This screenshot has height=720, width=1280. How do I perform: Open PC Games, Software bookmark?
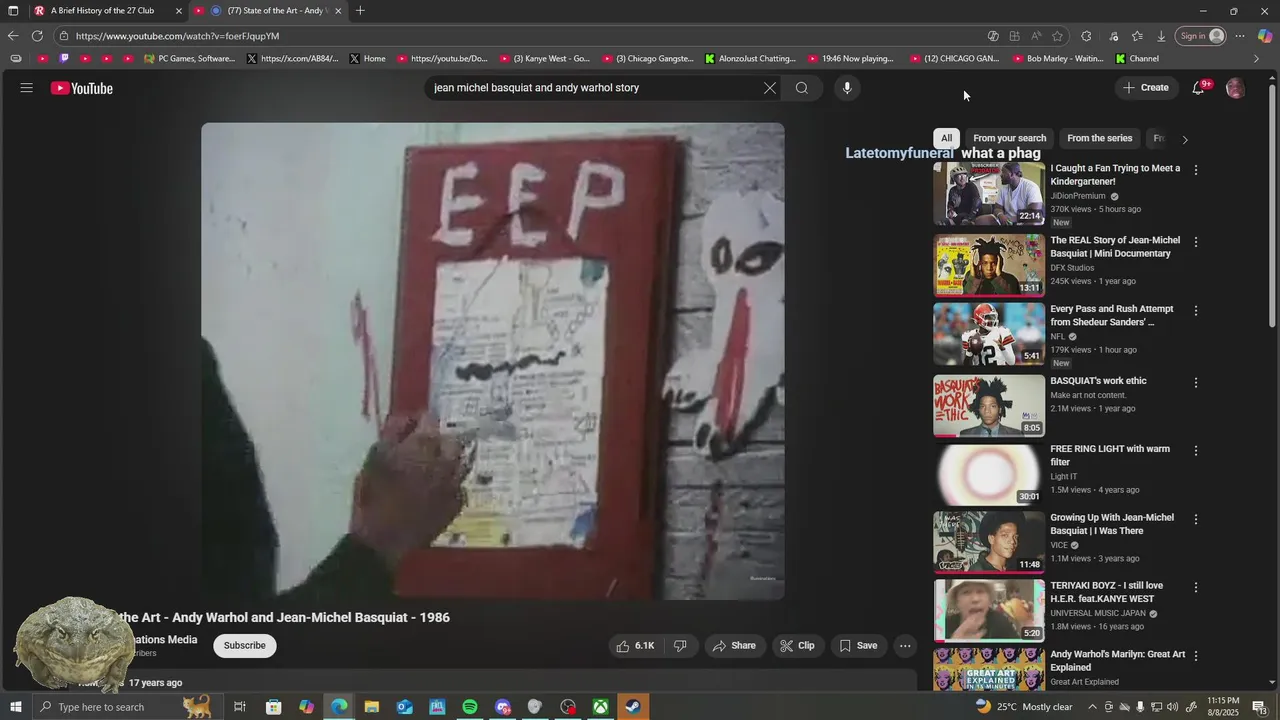coord(190,59)
